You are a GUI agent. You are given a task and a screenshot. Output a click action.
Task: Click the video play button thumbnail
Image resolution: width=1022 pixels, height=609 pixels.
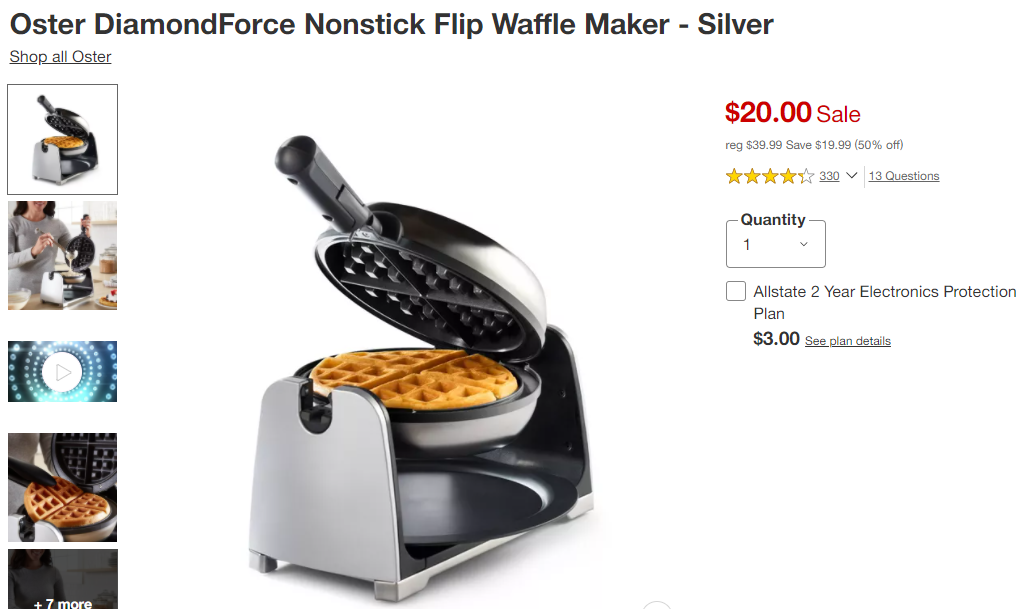tap(63, 372)
